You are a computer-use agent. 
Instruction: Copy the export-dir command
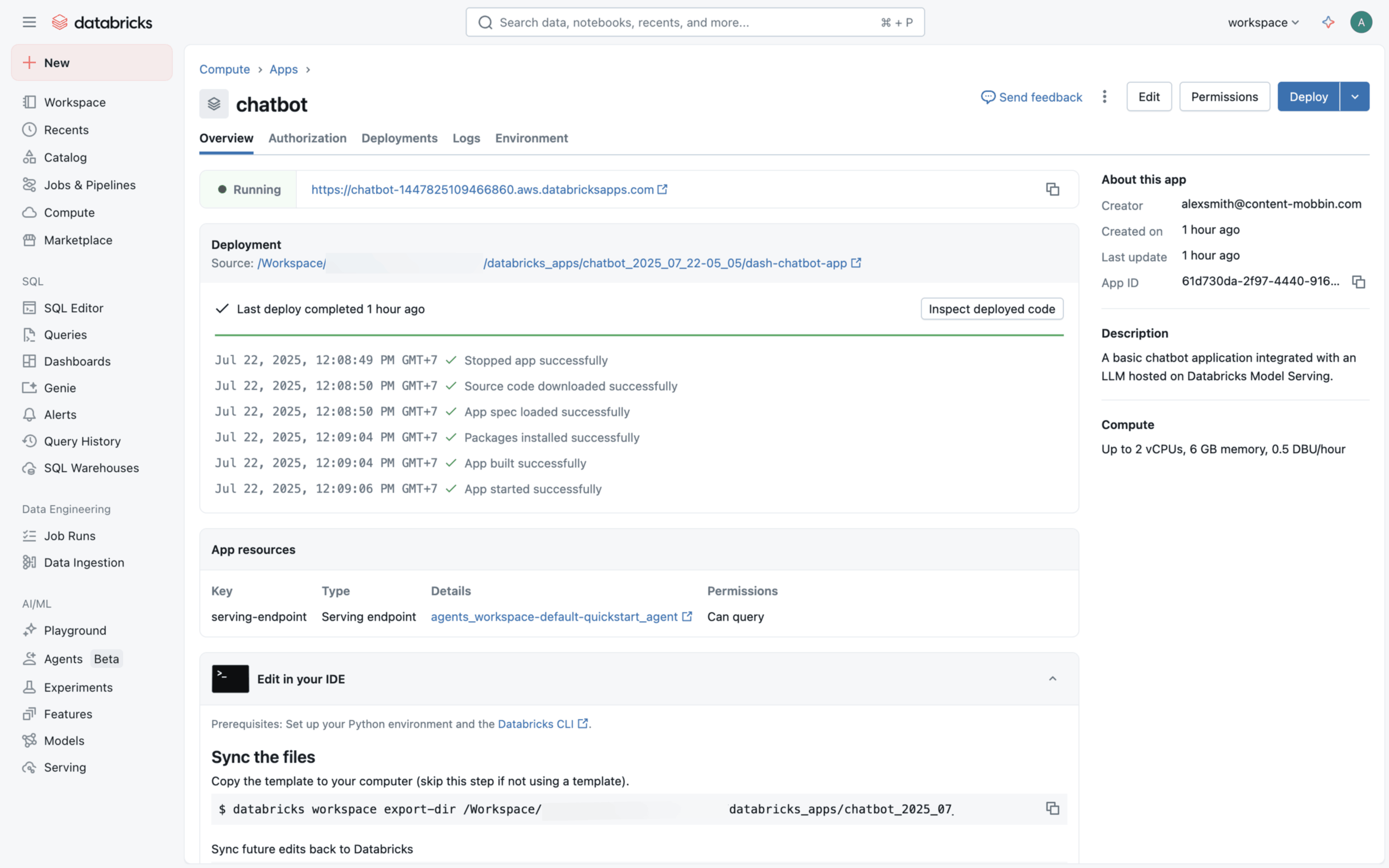point(1052,808)
